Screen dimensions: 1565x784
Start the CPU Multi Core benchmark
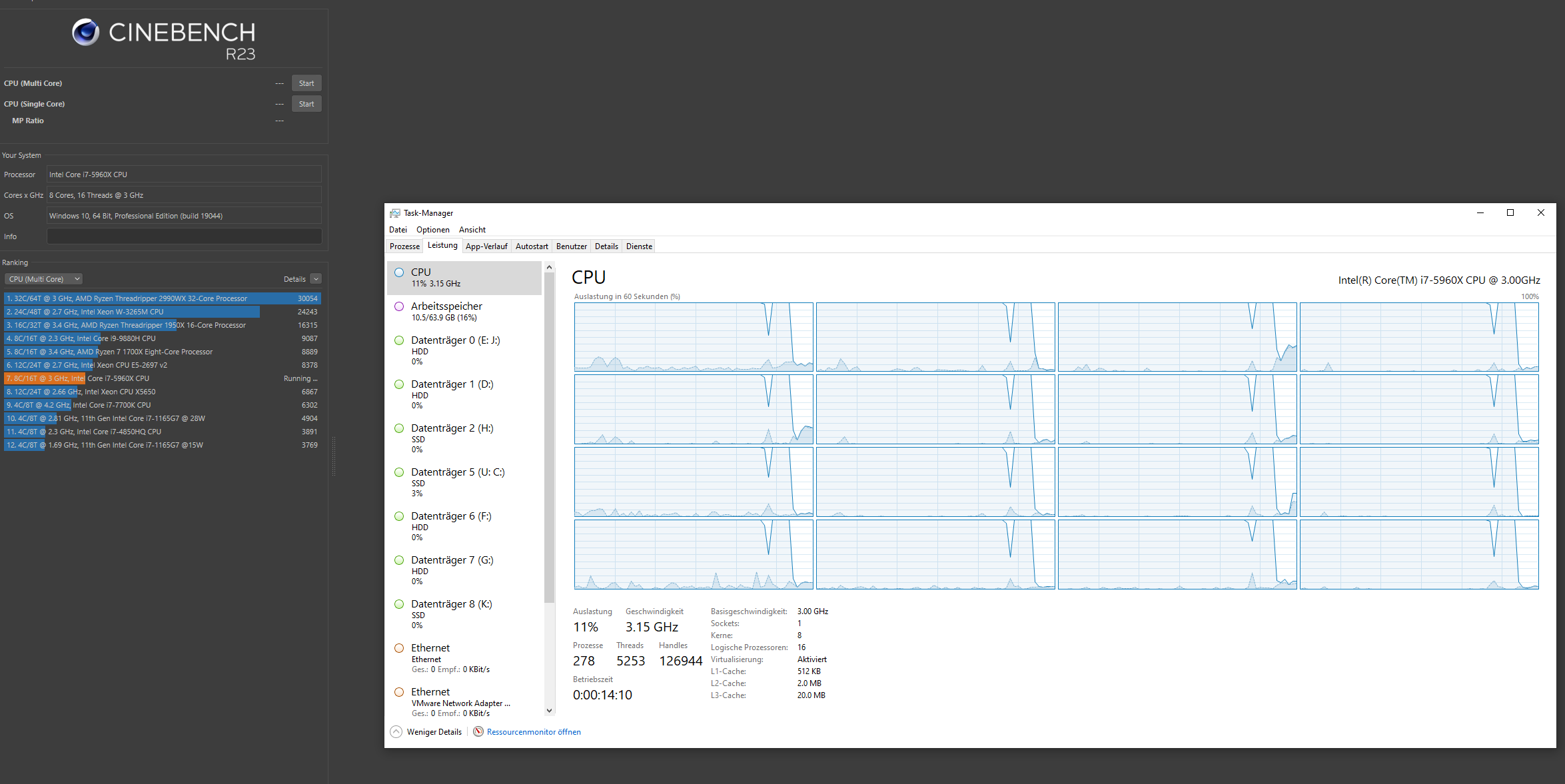click(x=306, y=83)
